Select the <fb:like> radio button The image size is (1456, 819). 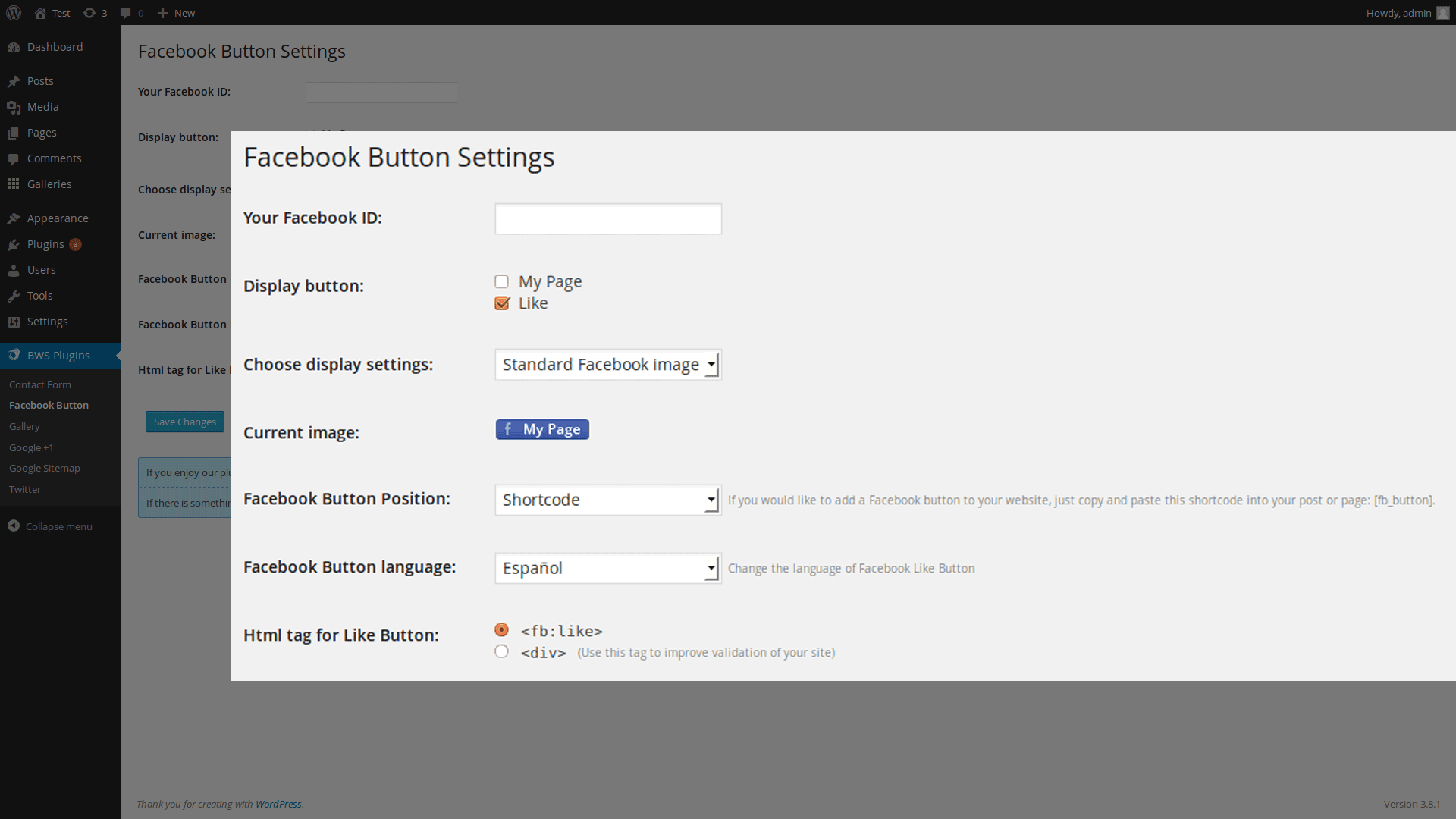[501, 630]
